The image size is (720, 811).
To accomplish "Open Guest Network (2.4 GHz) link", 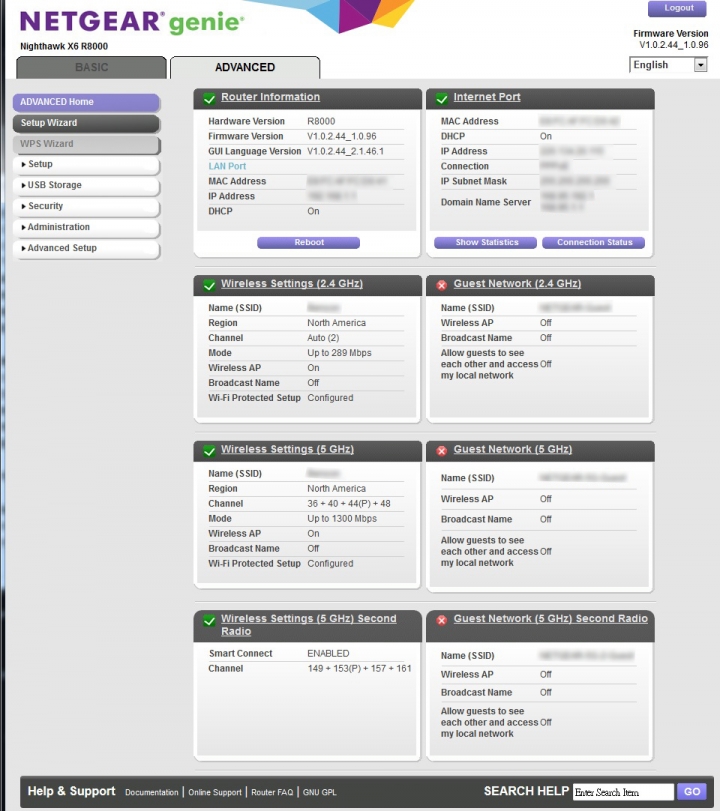I will pyautogui.click(x=517, y=283).
